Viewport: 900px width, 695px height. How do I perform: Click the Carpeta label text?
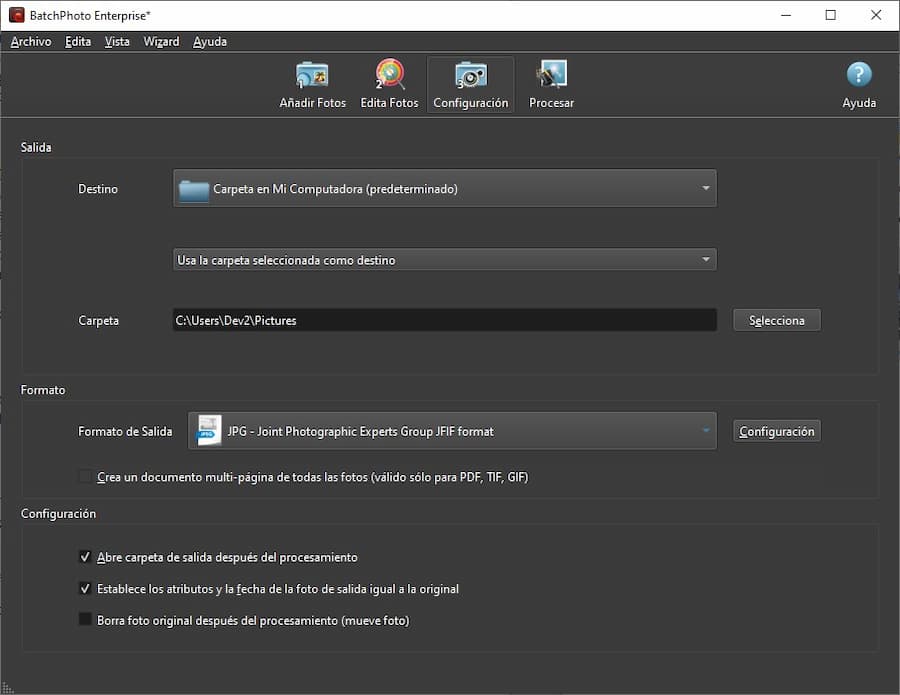(98, 320)
